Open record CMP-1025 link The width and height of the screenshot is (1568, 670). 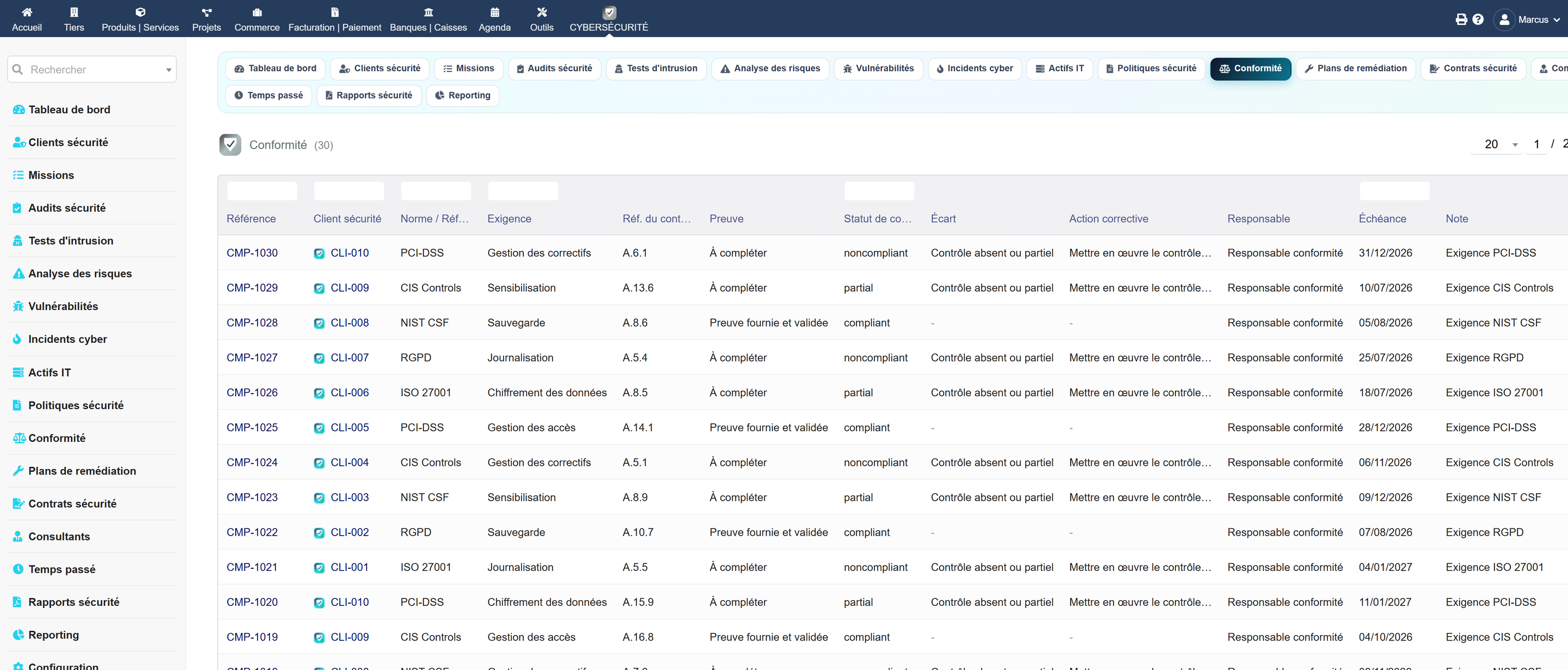pyautogui.click(x=252, y=428)
